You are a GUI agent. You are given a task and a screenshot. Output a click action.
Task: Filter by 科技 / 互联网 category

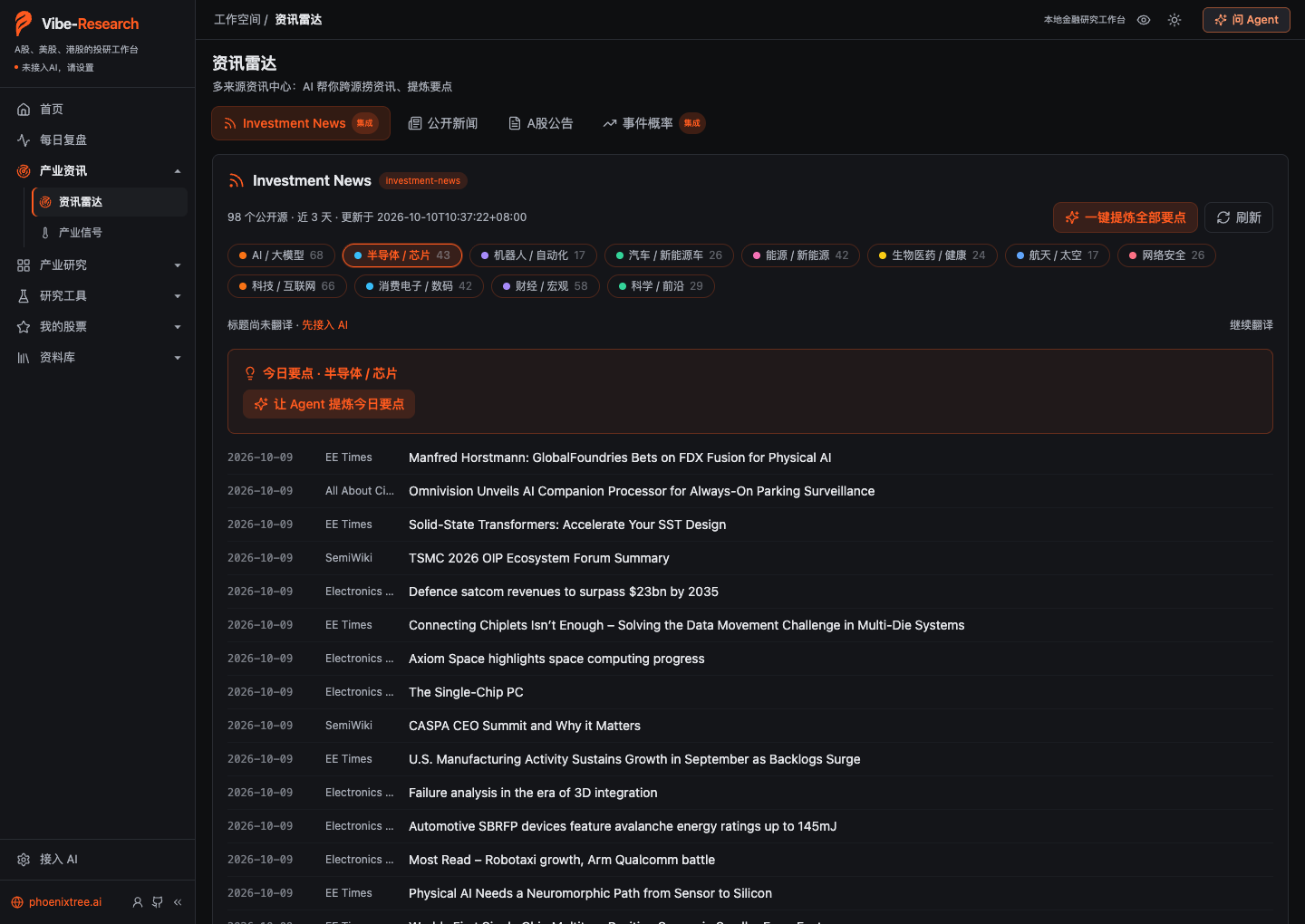(x=287, y=286)
